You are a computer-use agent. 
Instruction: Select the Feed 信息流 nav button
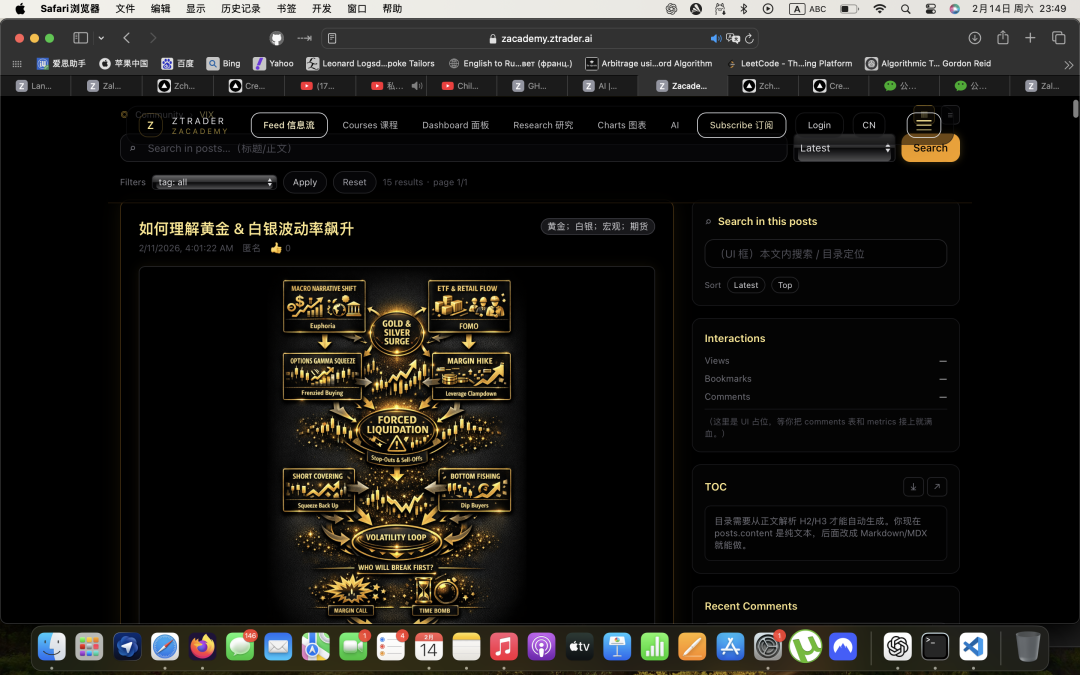(x=289, y=125)
